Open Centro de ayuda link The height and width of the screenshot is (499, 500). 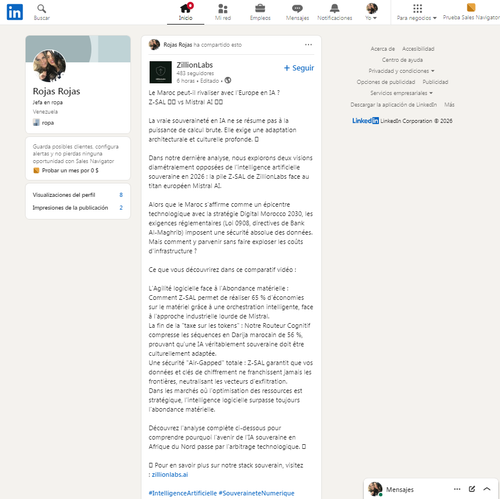(402, 60)
